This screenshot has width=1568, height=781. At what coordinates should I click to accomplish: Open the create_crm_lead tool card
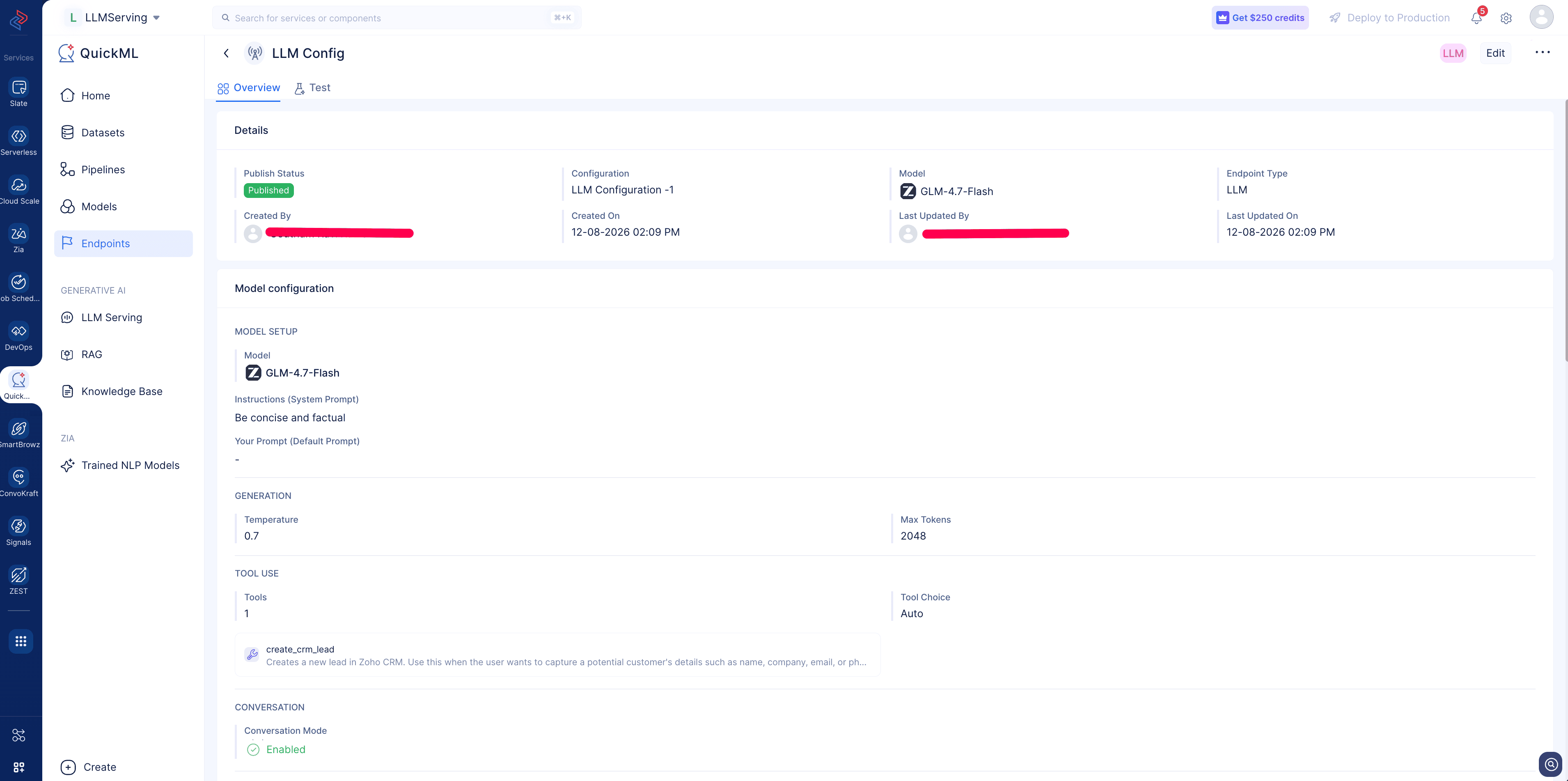pos(557,655)
